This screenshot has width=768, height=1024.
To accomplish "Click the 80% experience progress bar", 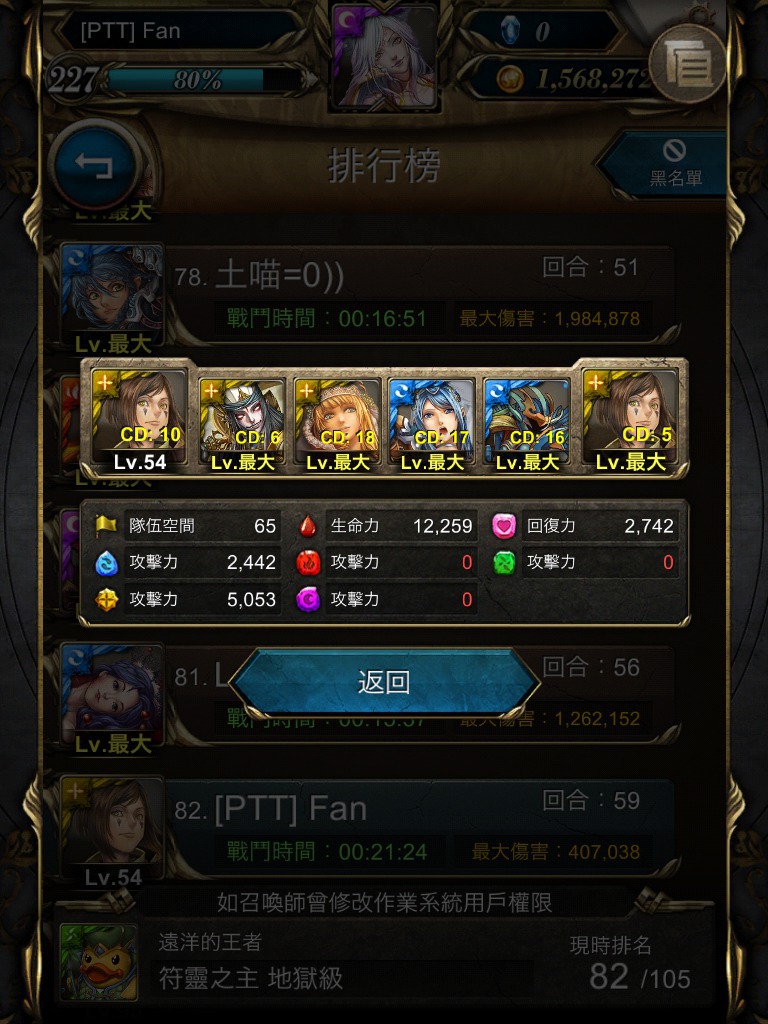I will [204, 80].
